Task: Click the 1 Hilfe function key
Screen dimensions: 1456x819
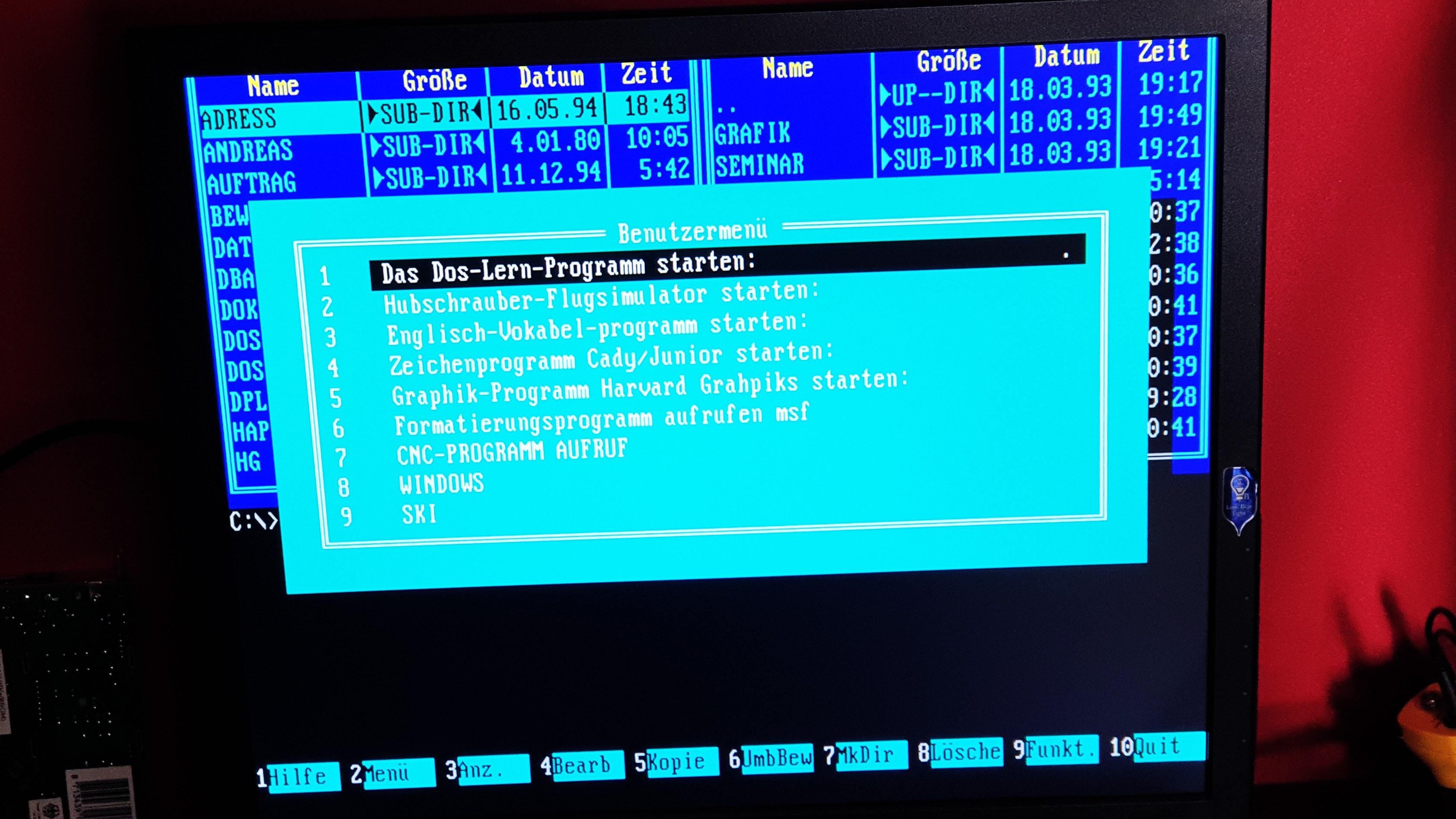Action: click(x=298, y=777)
